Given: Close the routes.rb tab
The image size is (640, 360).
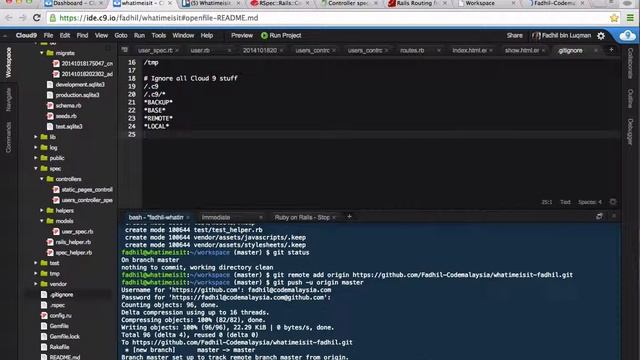Looking at the screenshot, I should coord(439,51).
